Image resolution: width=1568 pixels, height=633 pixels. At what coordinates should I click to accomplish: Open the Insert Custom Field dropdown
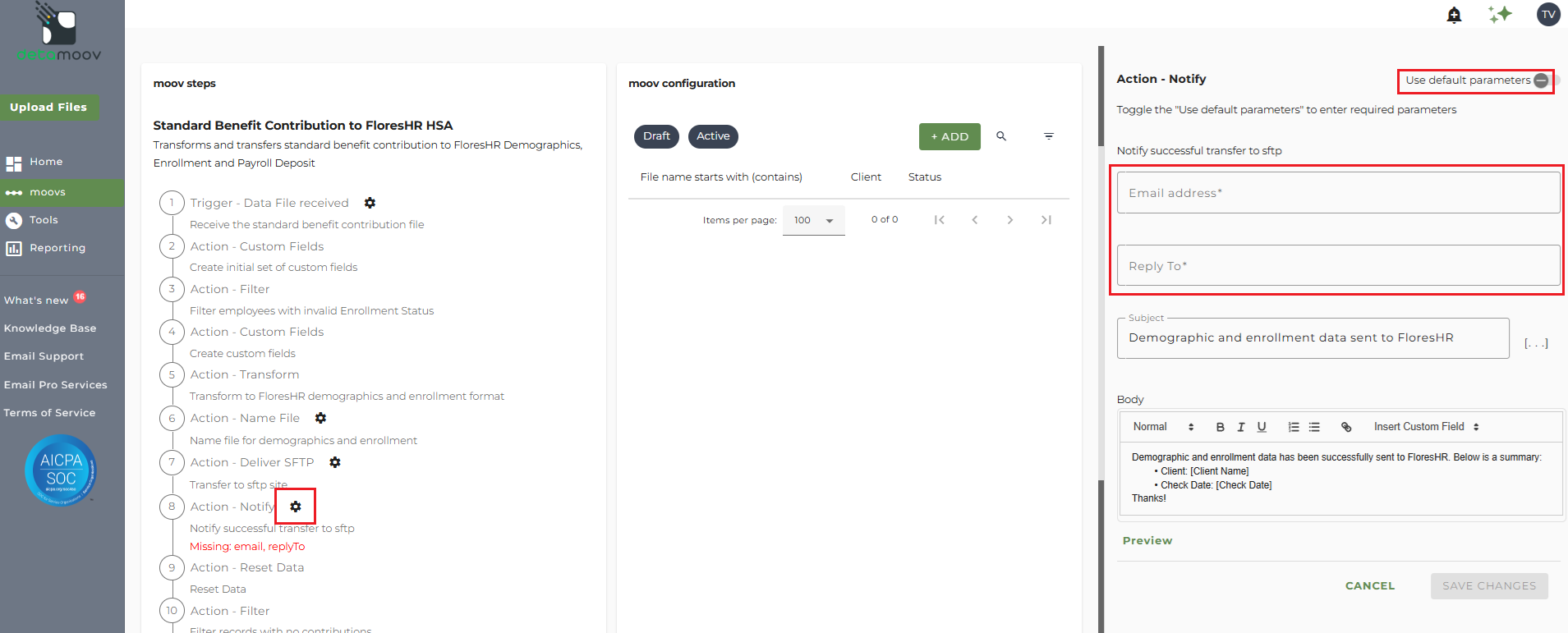tap(1427, 427)
